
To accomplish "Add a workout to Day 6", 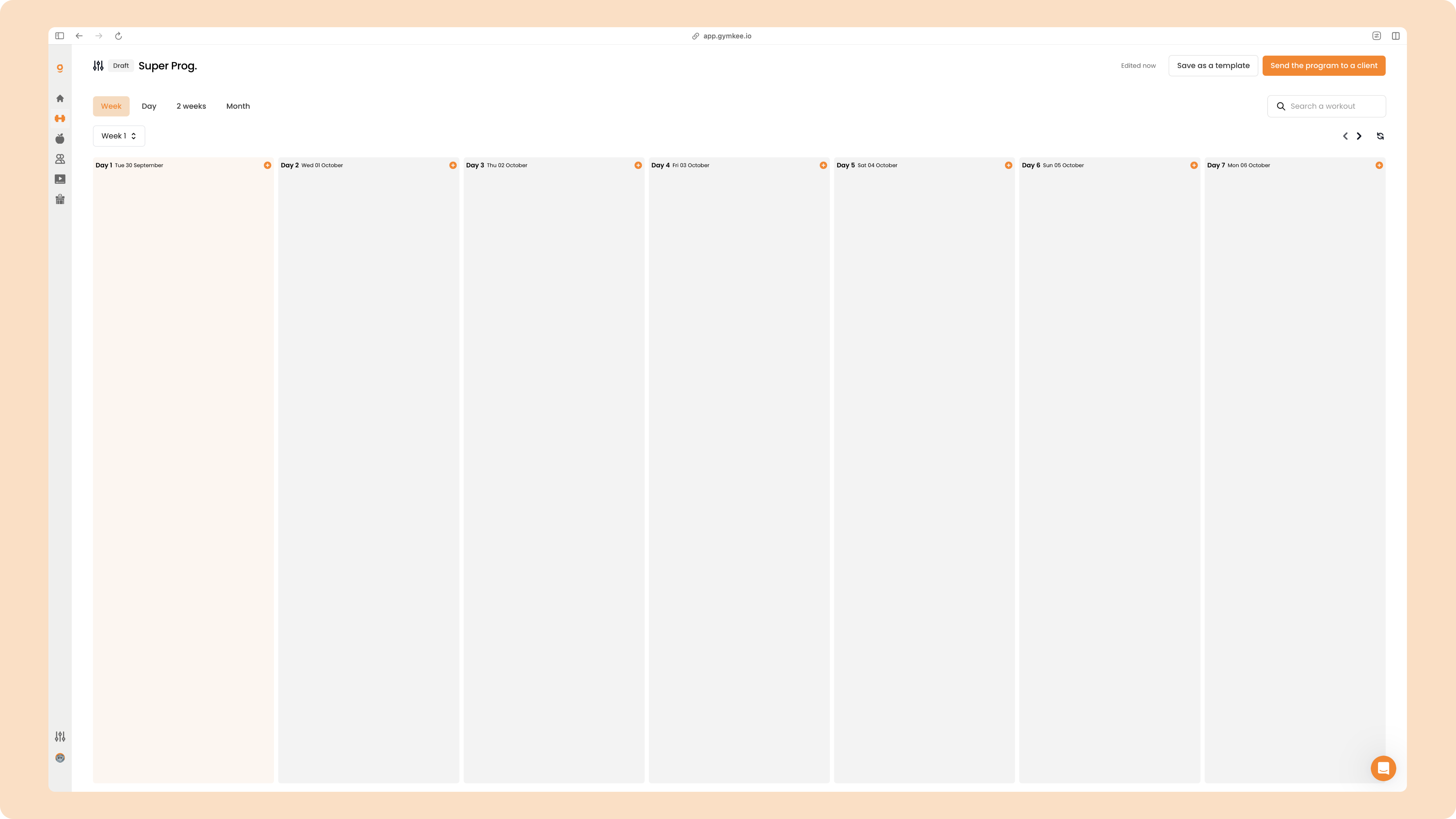I will [x=1194, y=165].
